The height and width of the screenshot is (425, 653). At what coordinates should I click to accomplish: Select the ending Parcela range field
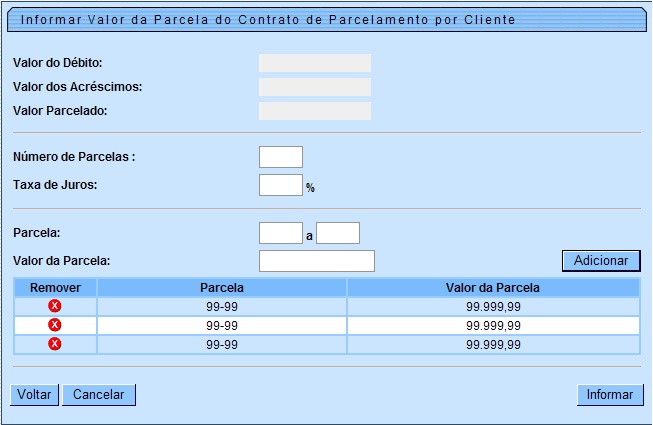(338, 233)
